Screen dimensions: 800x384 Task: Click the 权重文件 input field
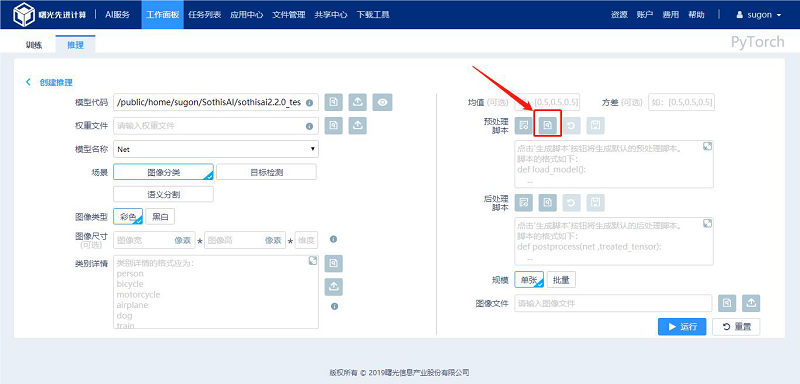216,125
